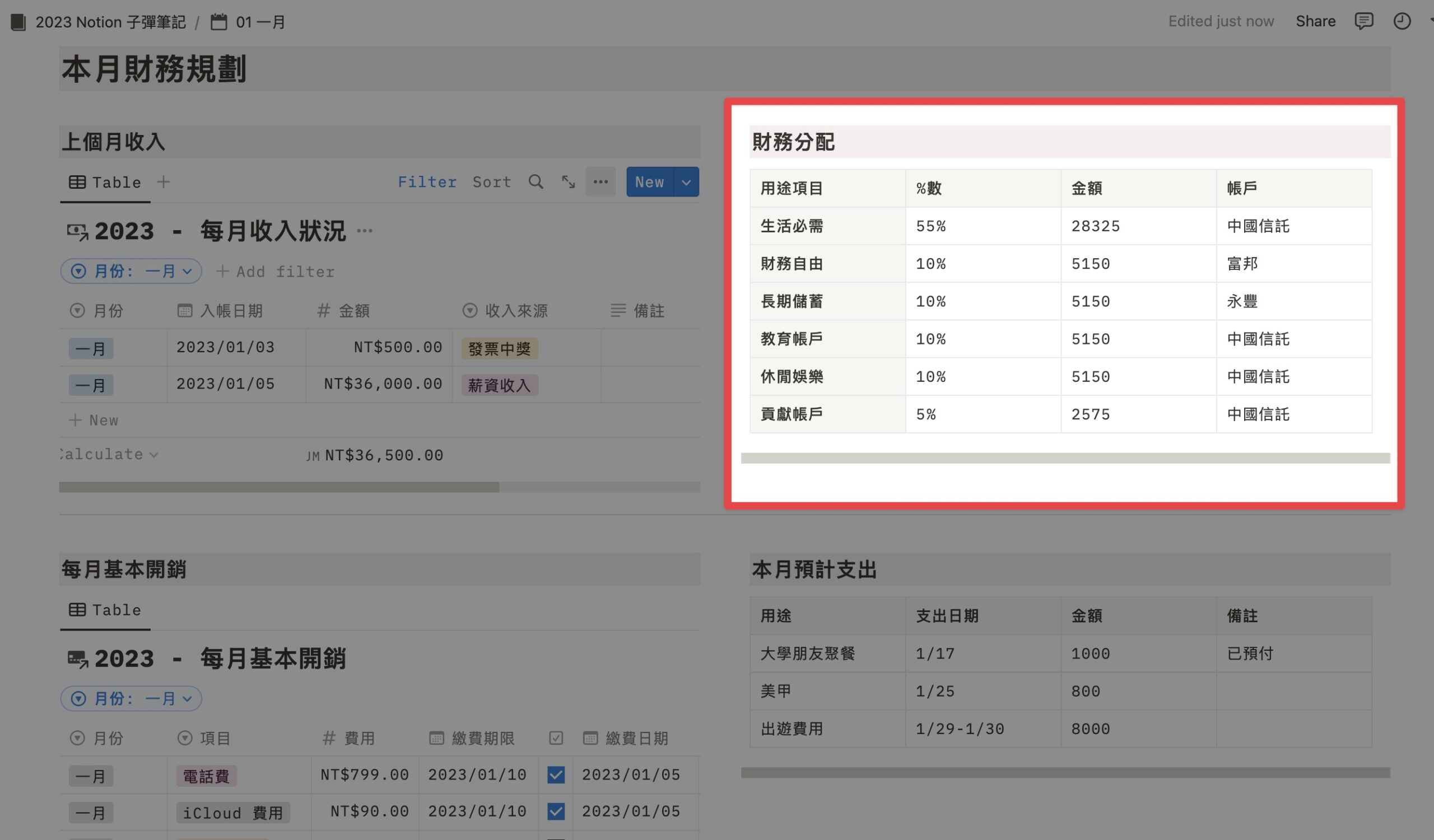Open page history clock icon

(x=1402, y=22)
